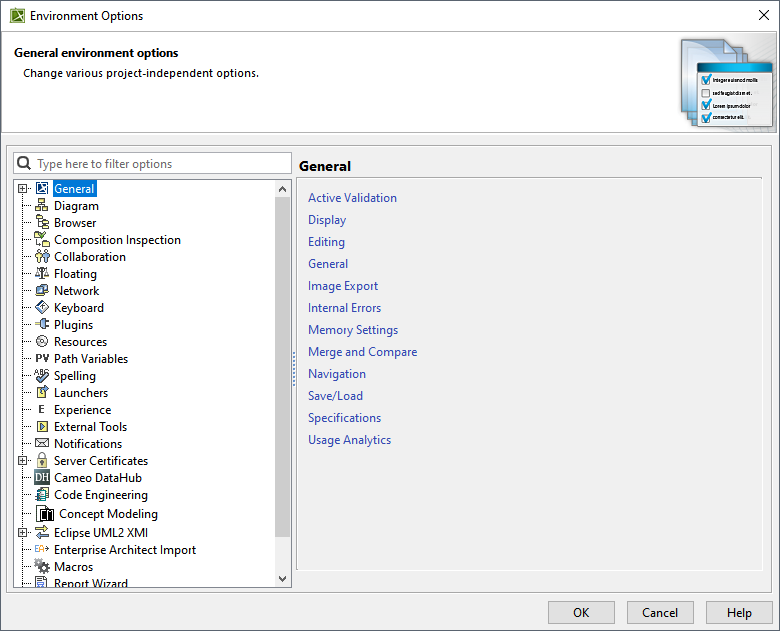Click the Notifications envelope icon
780x631 pixels.
(x=42, y=444)
